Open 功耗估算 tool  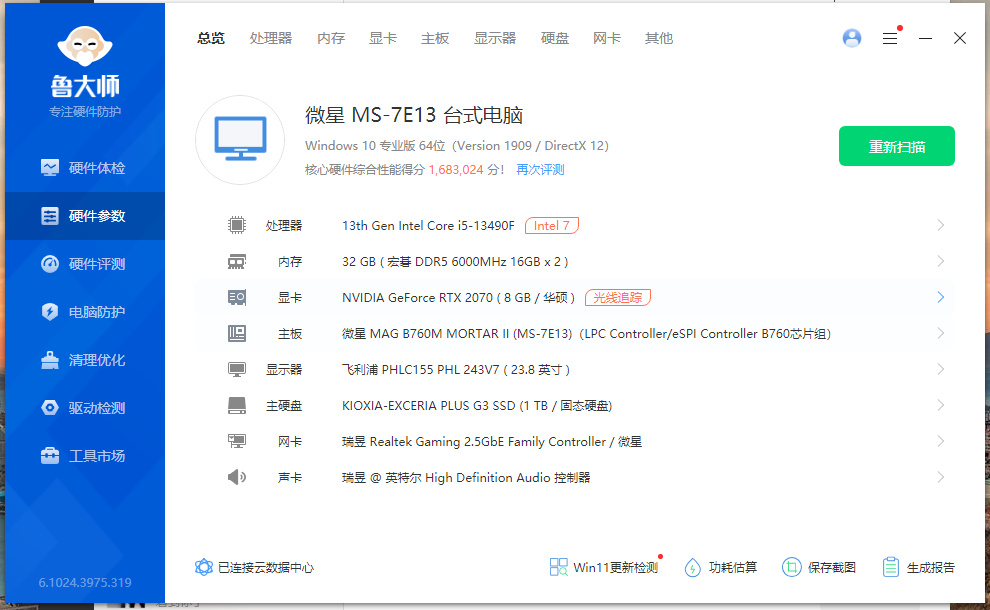tap(720, 568)
